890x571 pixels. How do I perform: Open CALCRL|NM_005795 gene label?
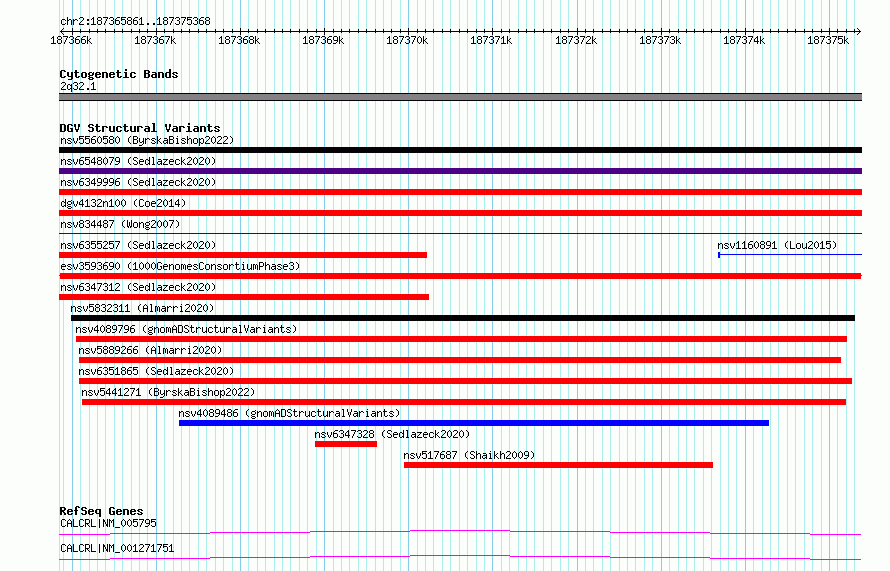(108, 523)
